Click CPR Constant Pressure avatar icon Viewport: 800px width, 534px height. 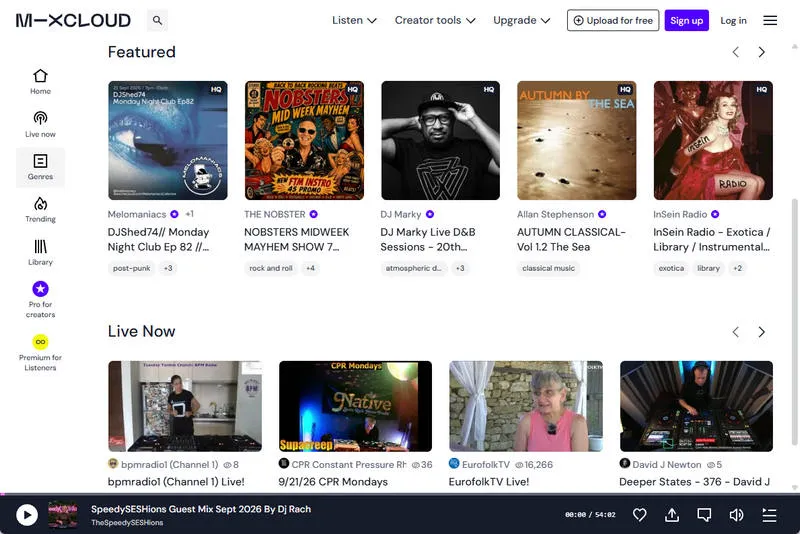click(x=284, y=464)
